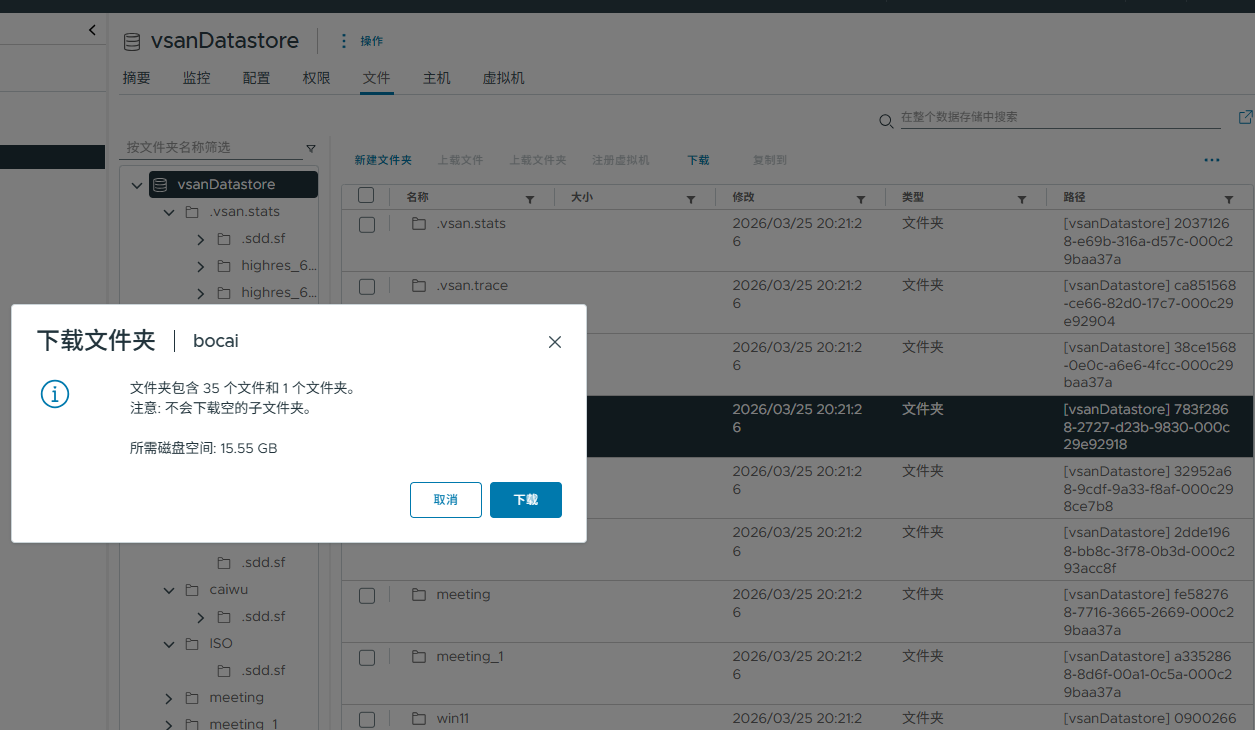Expand .sdd.sf under caiwu

click(x=200, y=617)
